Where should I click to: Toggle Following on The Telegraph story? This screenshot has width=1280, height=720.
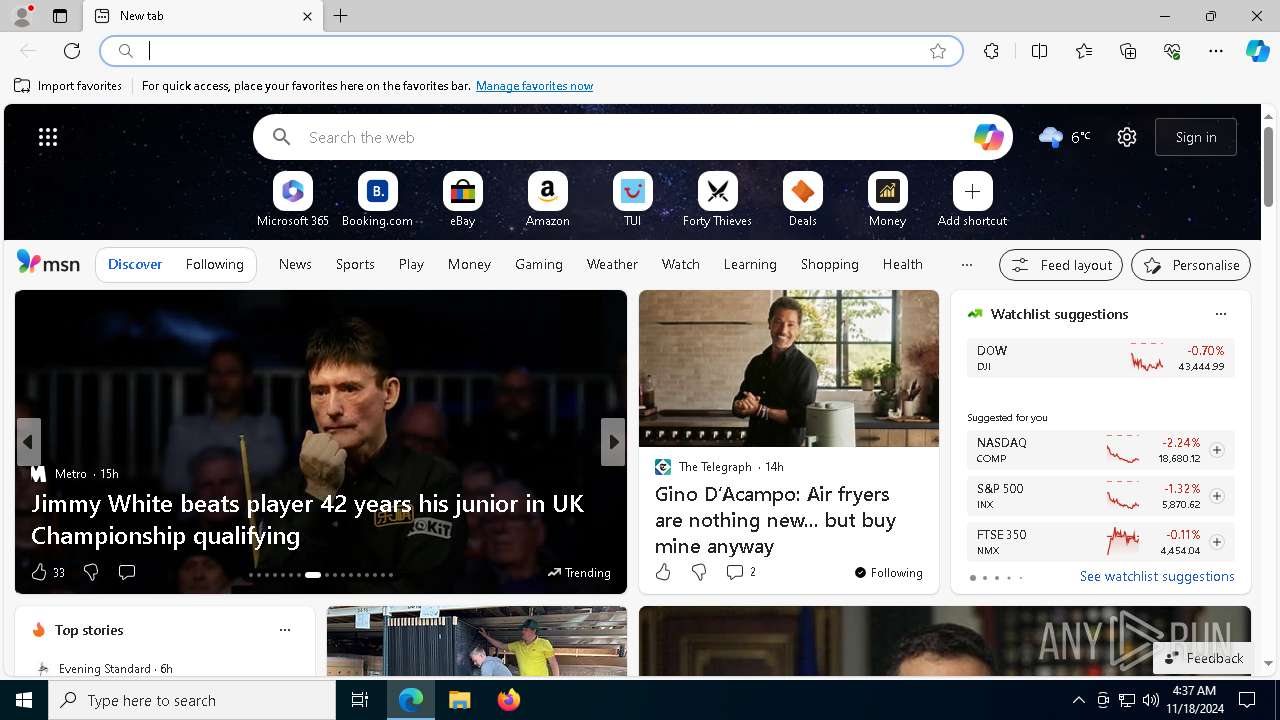click(888, 573)
